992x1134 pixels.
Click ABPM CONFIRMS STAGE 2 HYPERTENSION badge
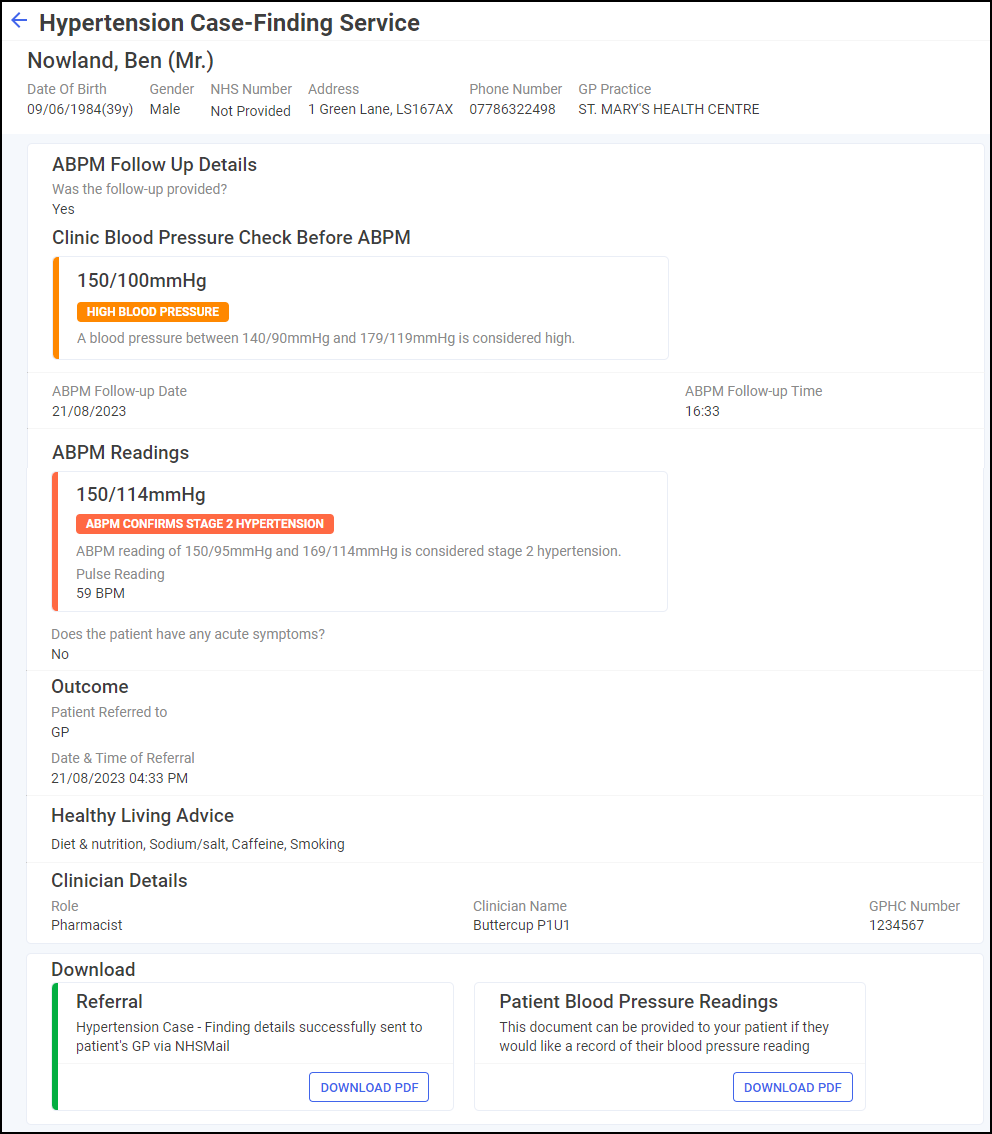pos(205,524)
